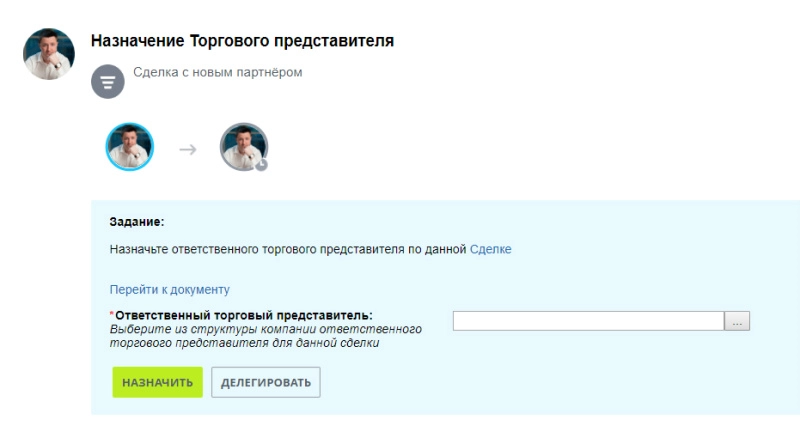Click the Задание heading
Image resolution: width=800 pixels, height=426 pixels.
[x=136, y=221]
